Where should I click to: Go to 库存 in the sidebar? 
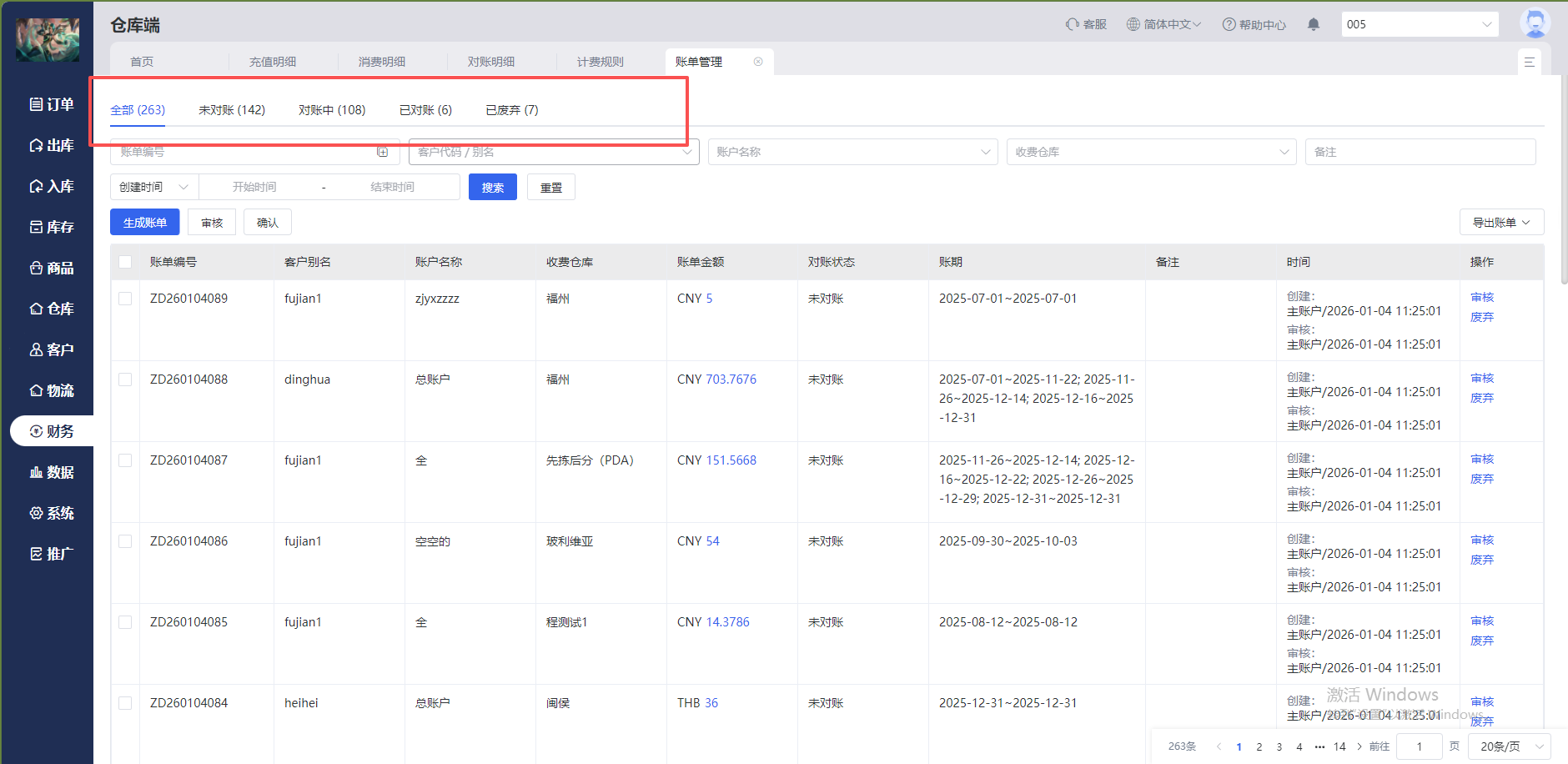pyautogui.click(x=52, y=227)
